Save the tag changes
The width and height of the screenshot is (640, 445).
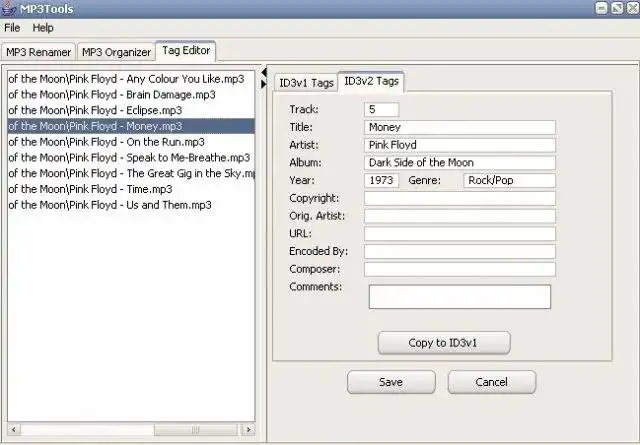pyautogui.click(x=391, y=382)
